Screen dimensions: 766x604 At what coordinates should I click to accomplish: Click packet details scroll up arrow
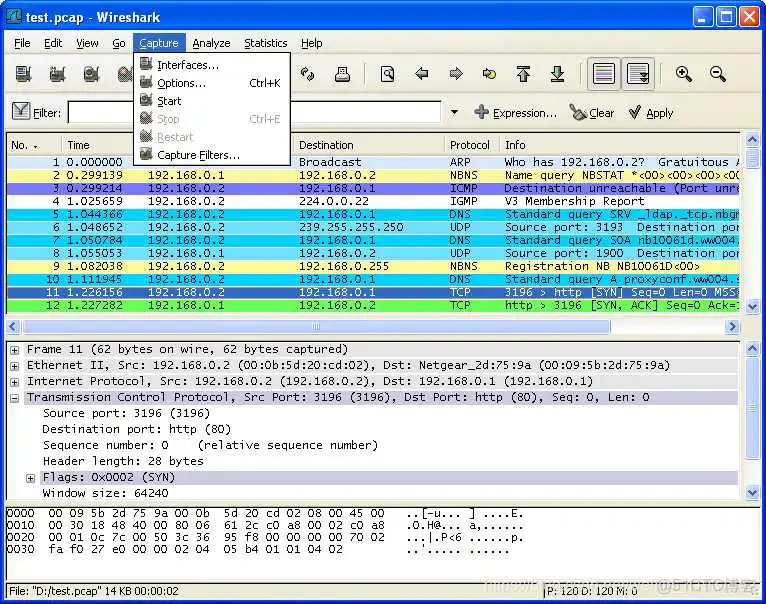point(752,348)
